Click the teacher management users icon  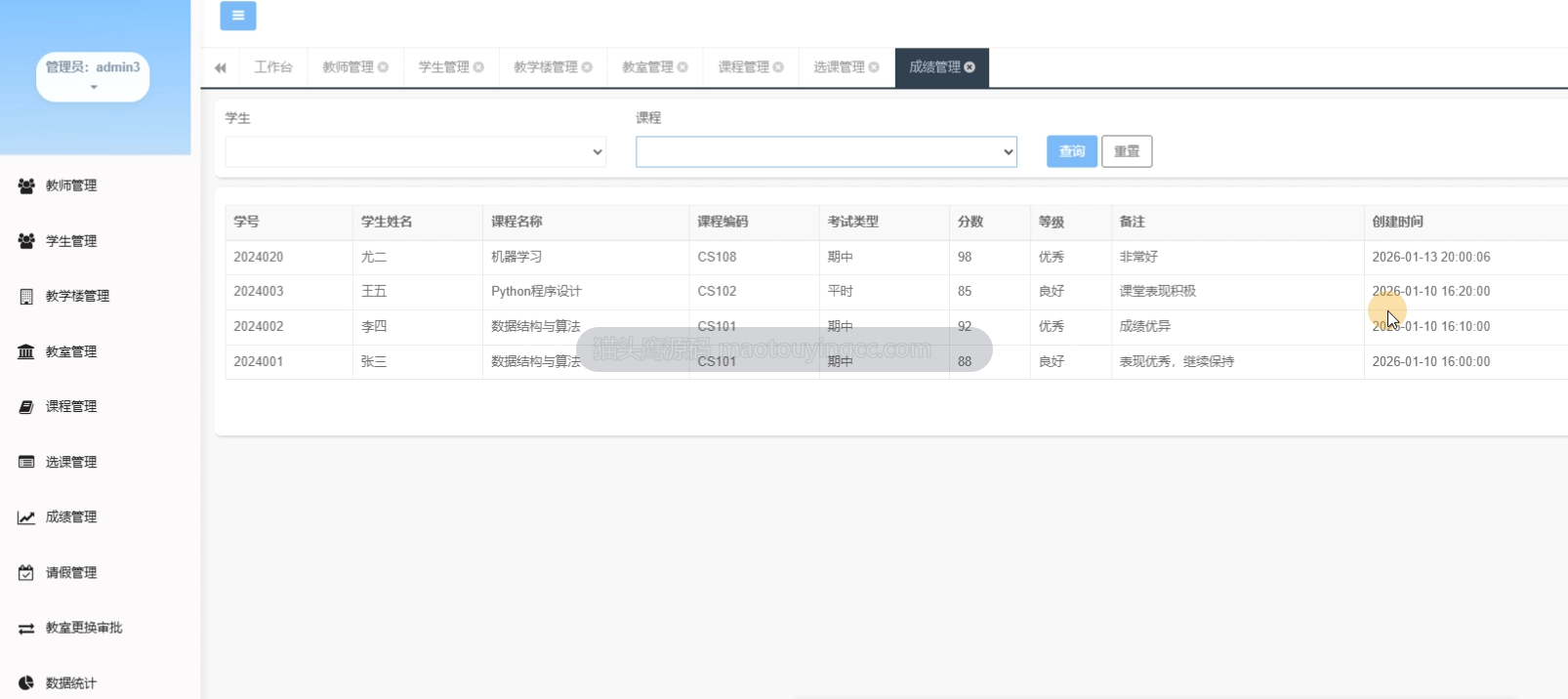coord(26,185)
